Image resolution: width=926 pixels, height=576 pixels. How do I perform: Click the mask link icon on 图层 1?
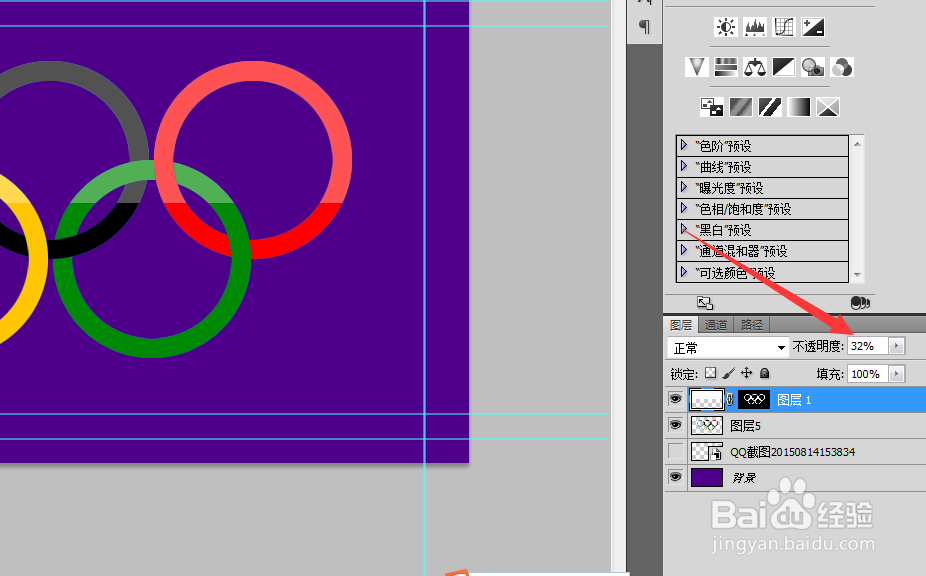click(730, 400)
